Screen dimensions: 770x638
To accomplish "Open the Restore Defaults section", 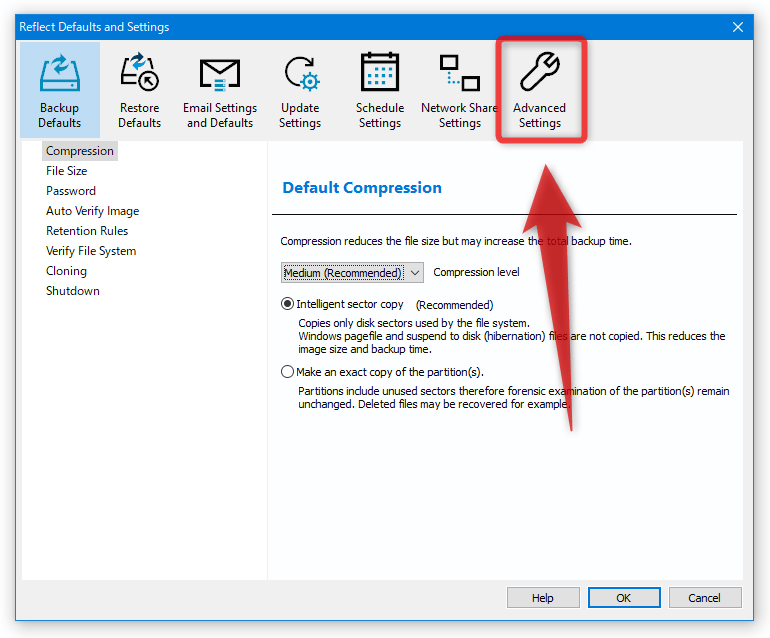I will pyautogui.click(x=139, y=90).
